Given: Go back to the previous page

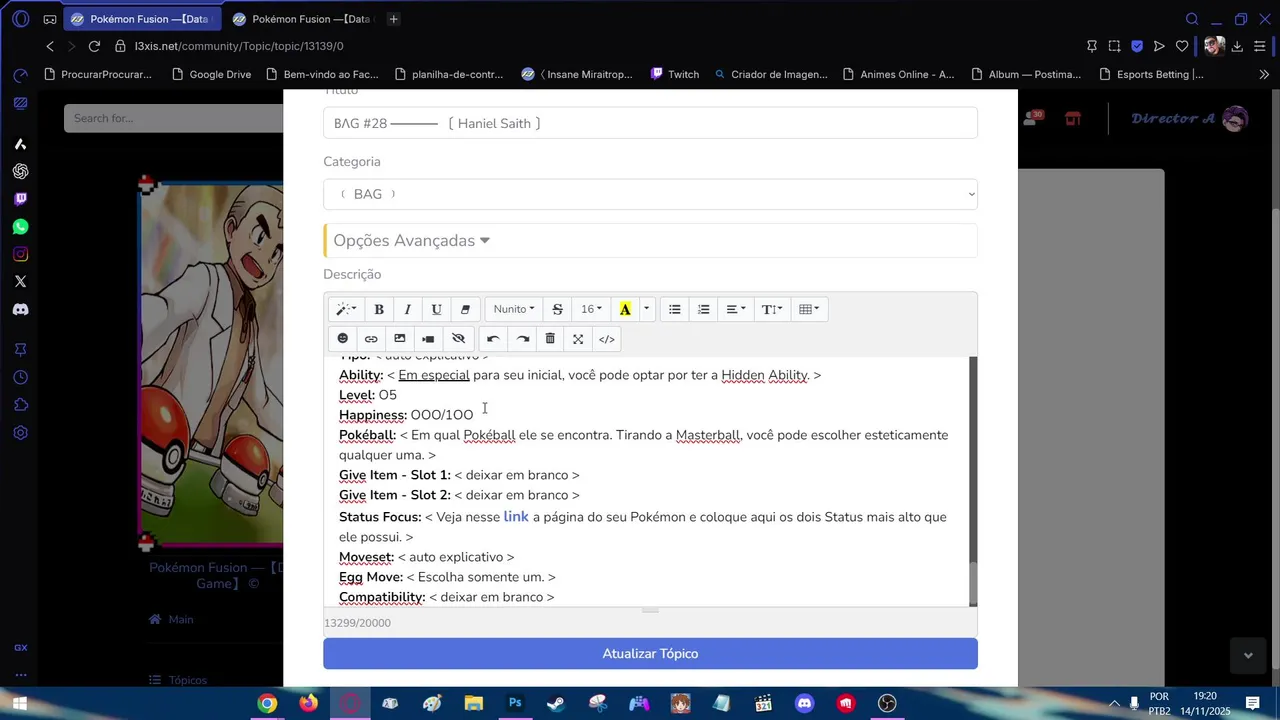Looking at the screenshot, I should tap(50, 46).
